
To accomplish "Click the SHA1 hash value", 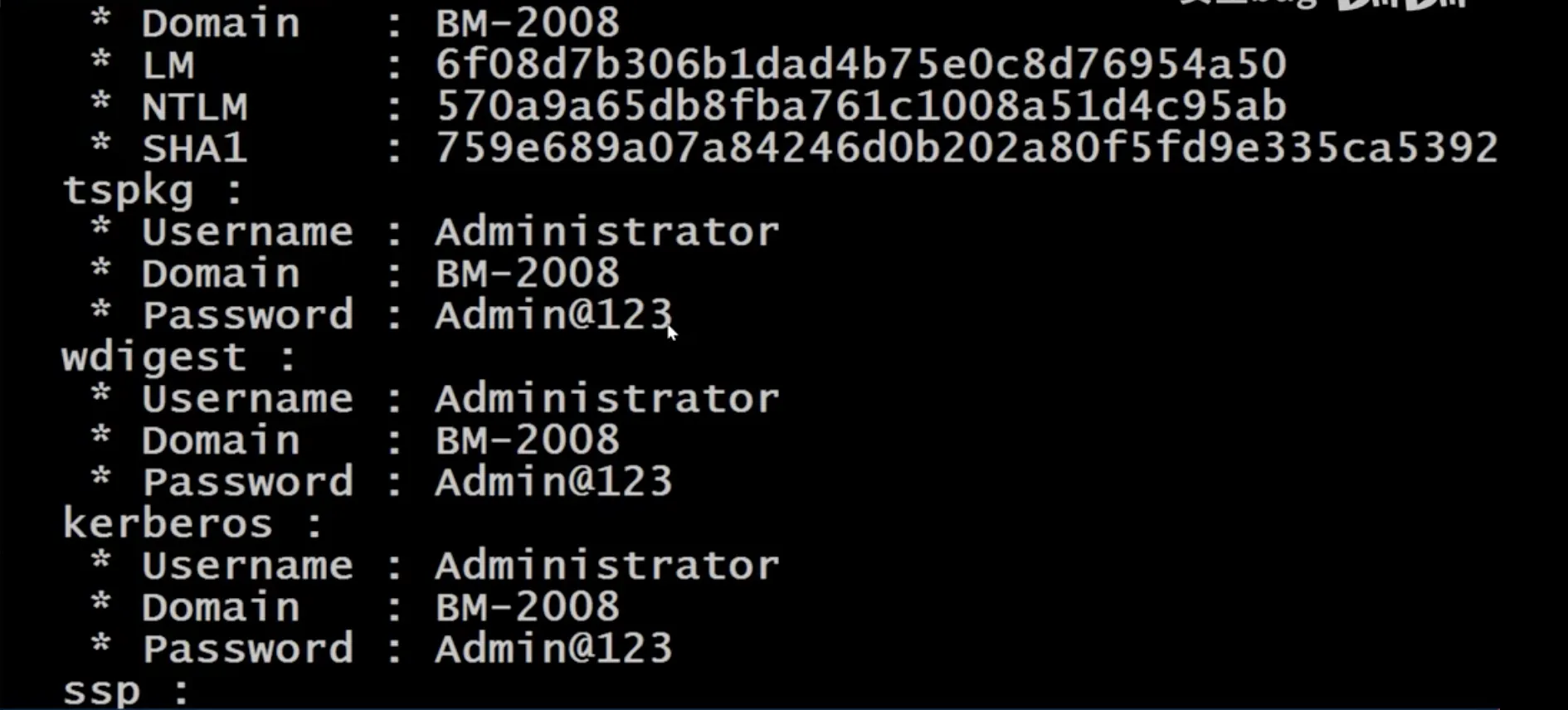I will click(x=967, y=148).
